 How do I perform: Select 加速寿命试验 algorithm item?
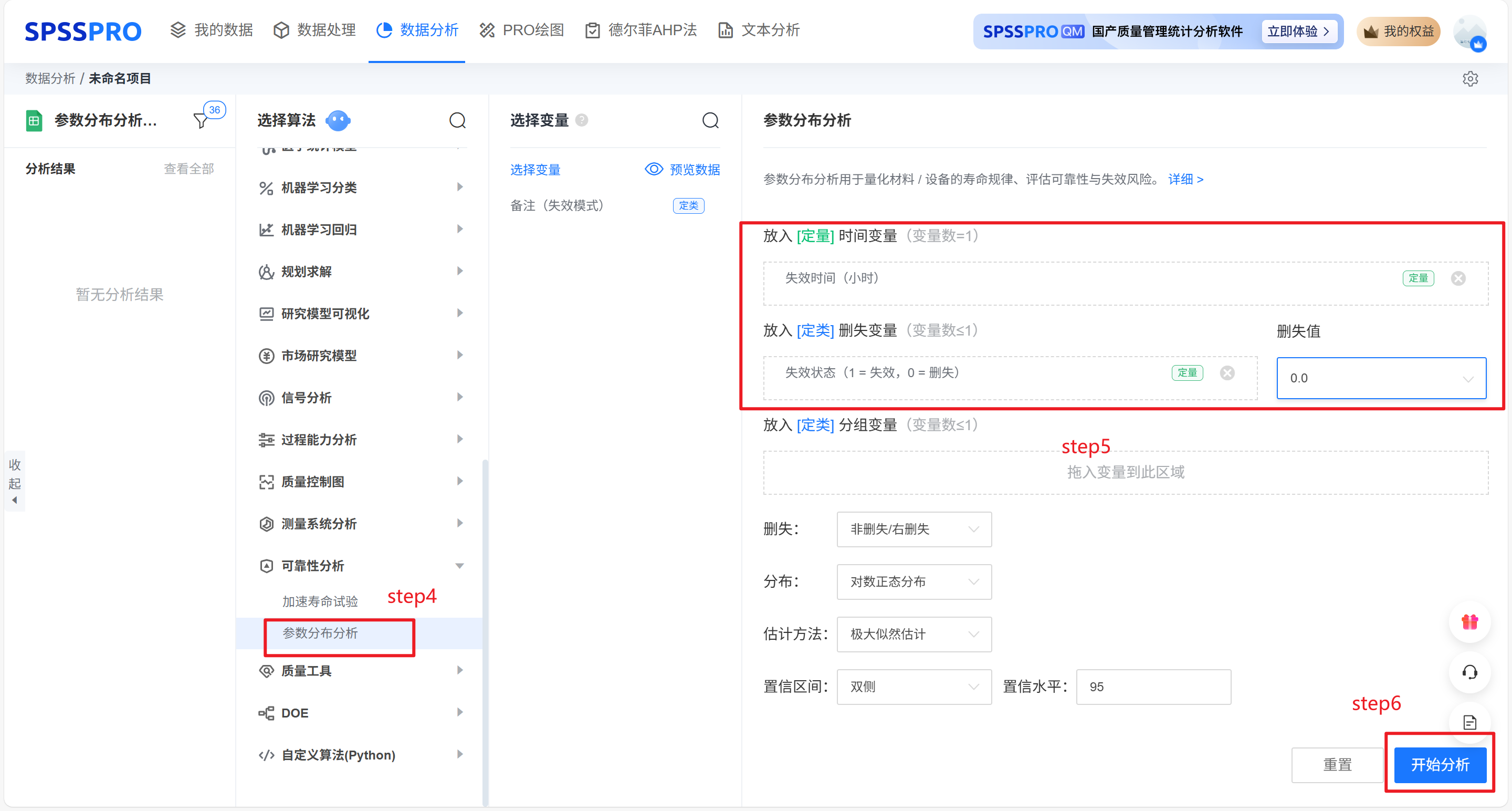(x=320, y=601)
